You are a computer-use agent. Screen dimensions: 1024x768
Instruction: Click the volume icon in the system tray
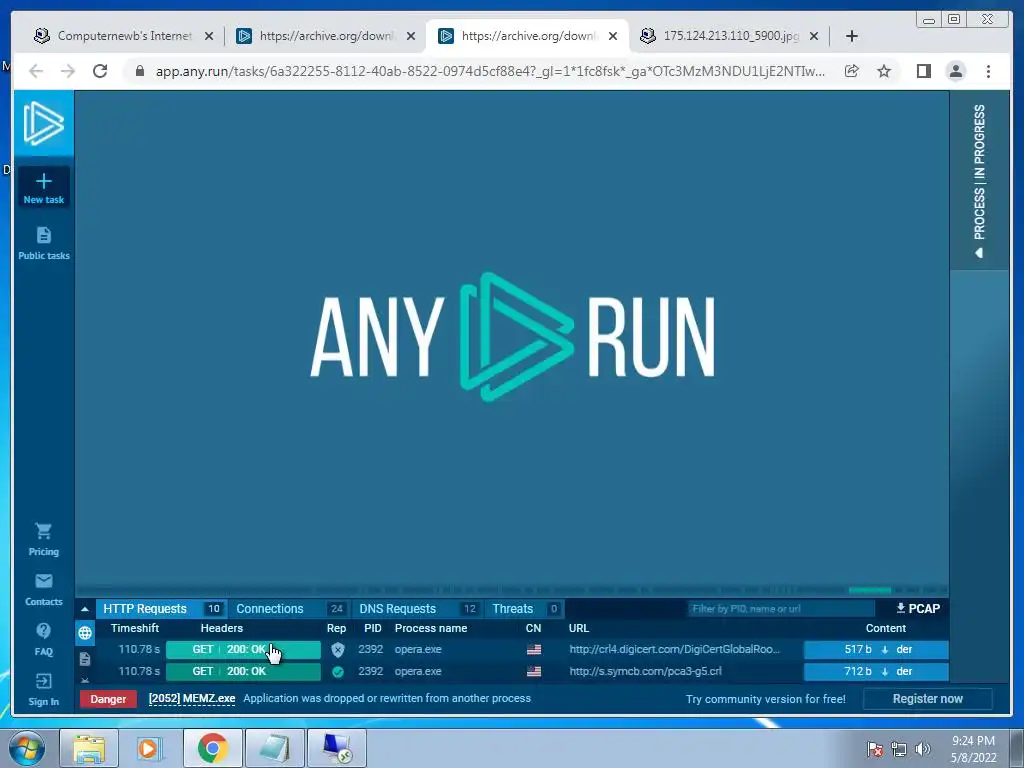[922, 749]
